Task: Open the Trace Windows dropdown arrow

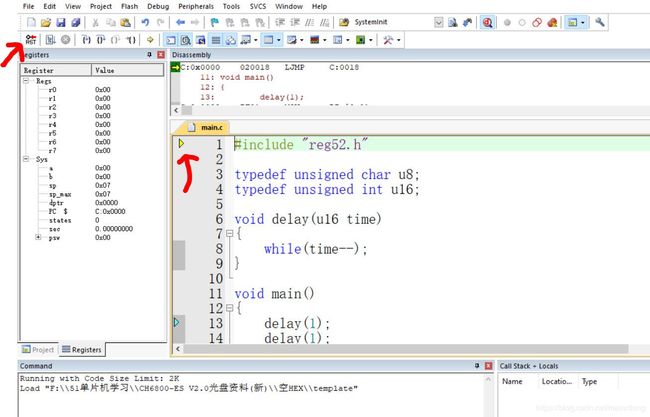Action: coord(347,40)
